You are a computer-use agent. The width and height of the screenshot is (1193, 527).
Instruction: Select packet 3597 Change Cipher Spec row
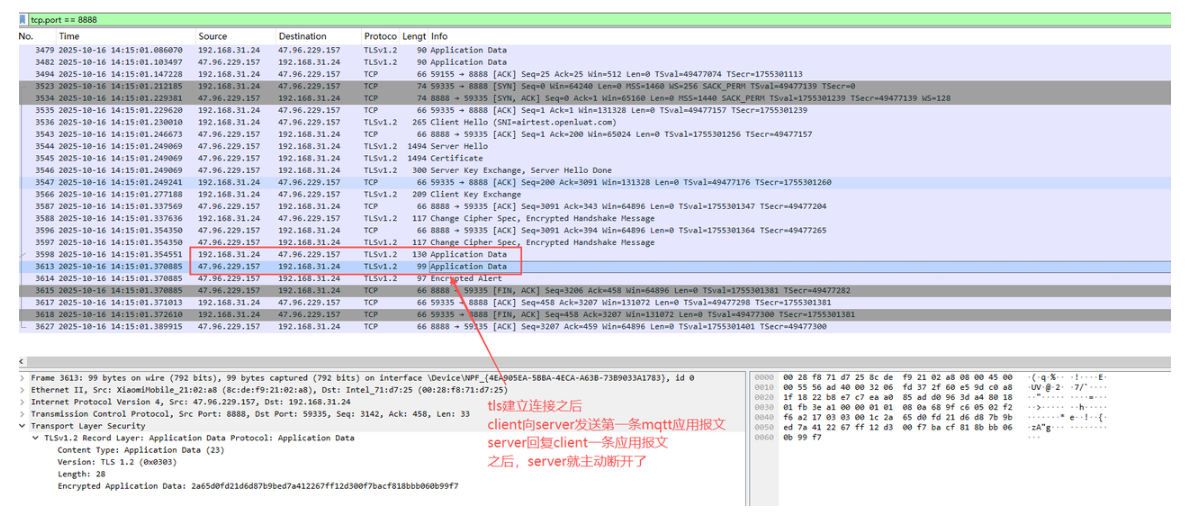(594, 243)
